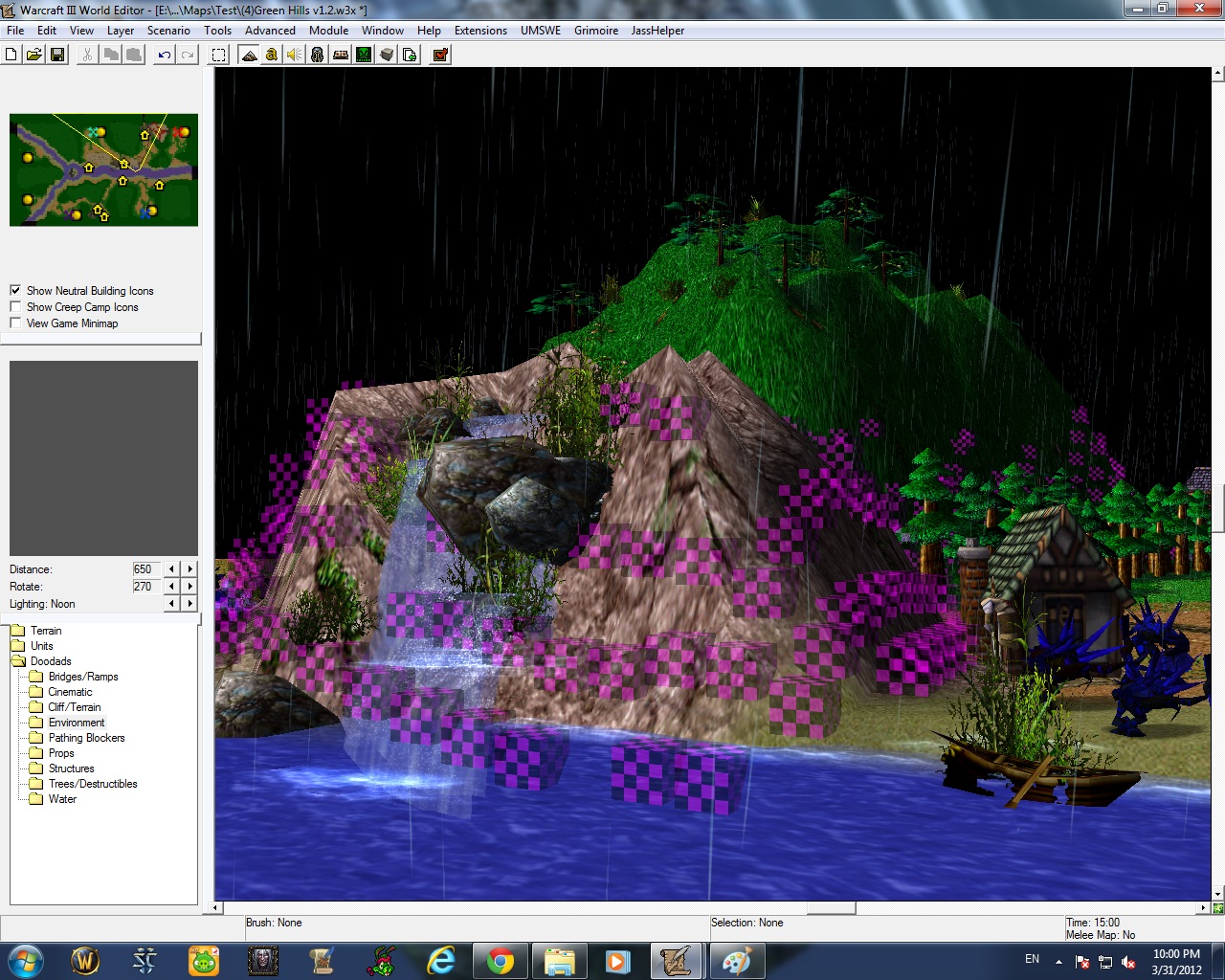Tick the View Game Minimap checkbox
The width and height of the screenshot is (1225, 980).
click(15, 323)
